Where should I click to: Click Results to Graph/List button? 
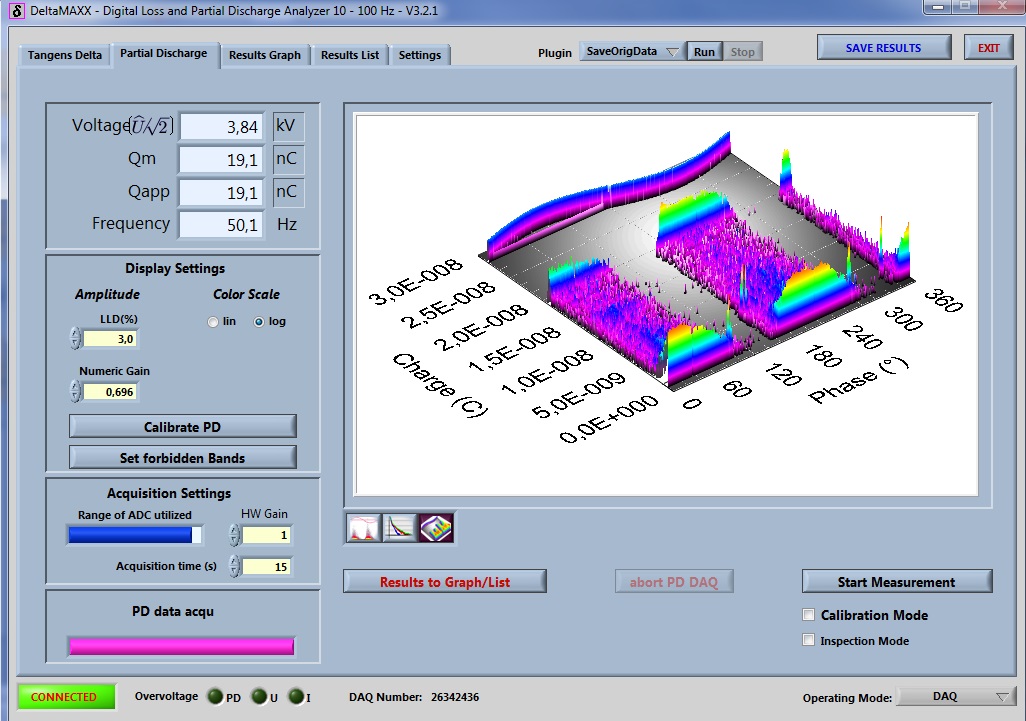(445, 582)
